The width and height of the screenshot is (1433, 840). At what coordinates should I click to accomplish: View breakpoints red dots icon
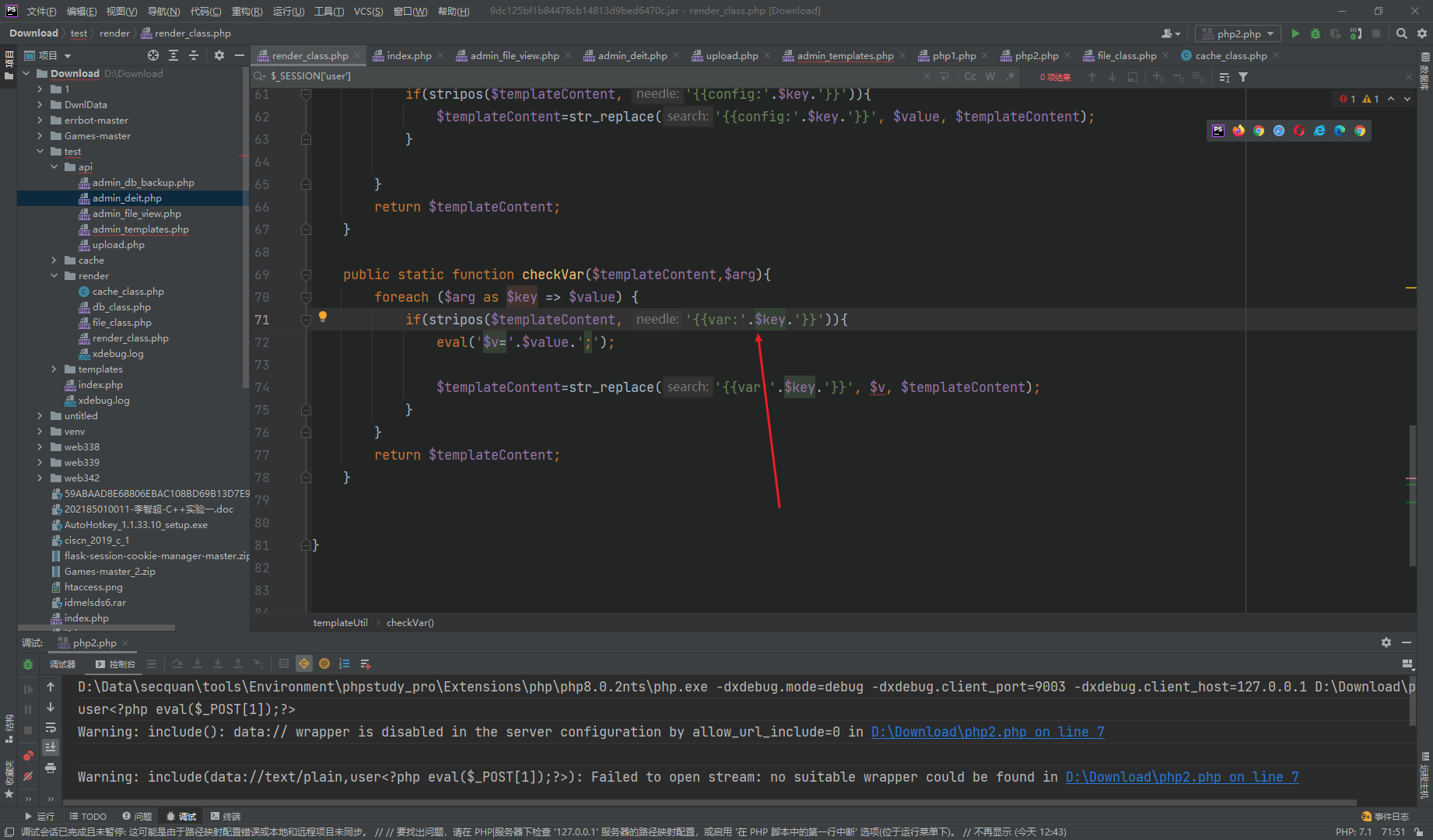(28, 756)
